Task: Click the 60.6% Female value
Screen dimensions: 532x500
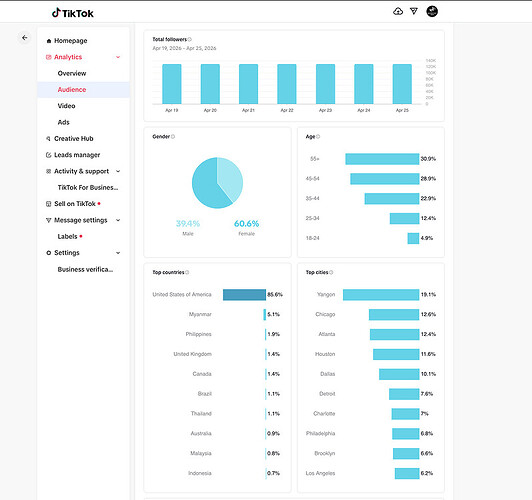Action: click(x=246, y=224)
